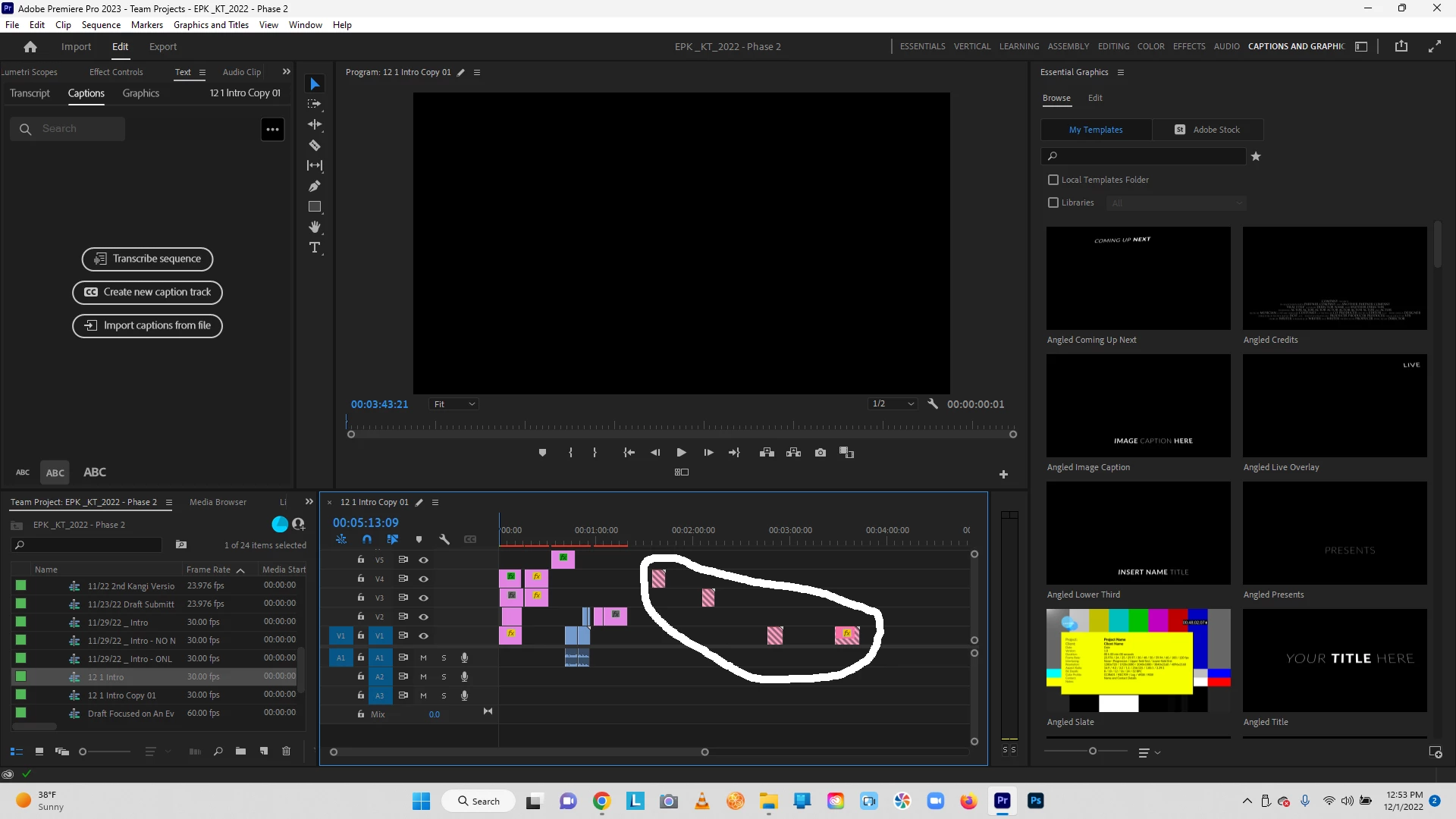The width and height of the screenshot is (1456, 819).
Task: Enable the Local Templates Folder checkbox
Action: pyautogui.click(x=1053, y=180)
